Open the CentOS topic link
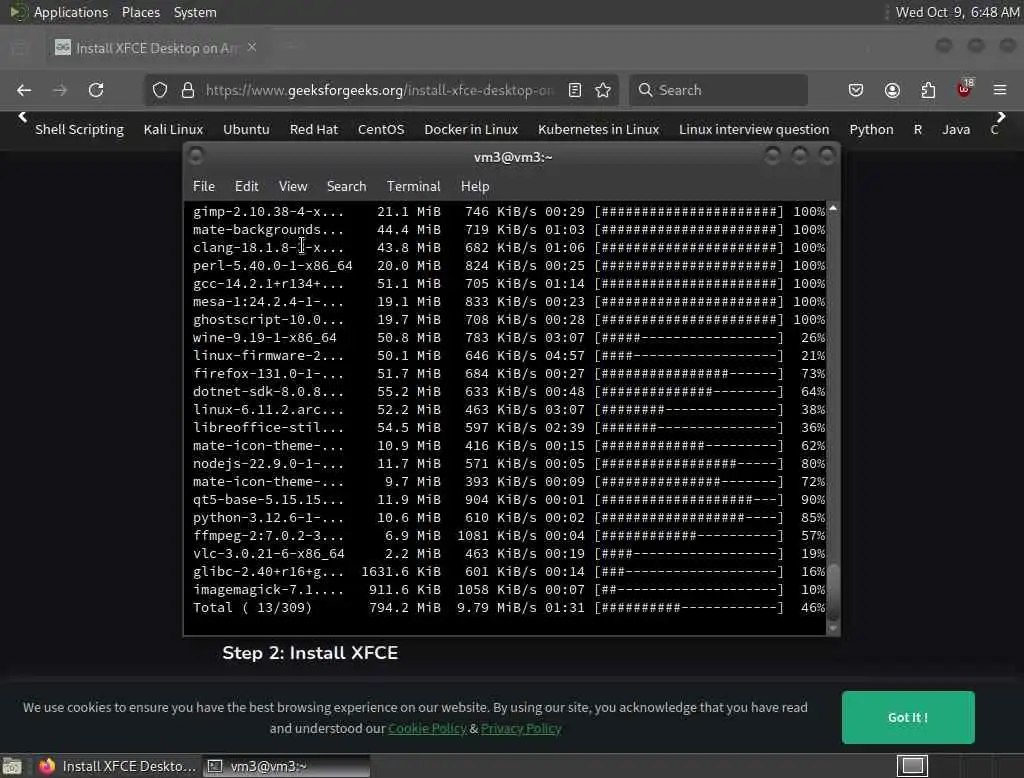Screen dimensions: 1024x778 [x=381, y=129]
